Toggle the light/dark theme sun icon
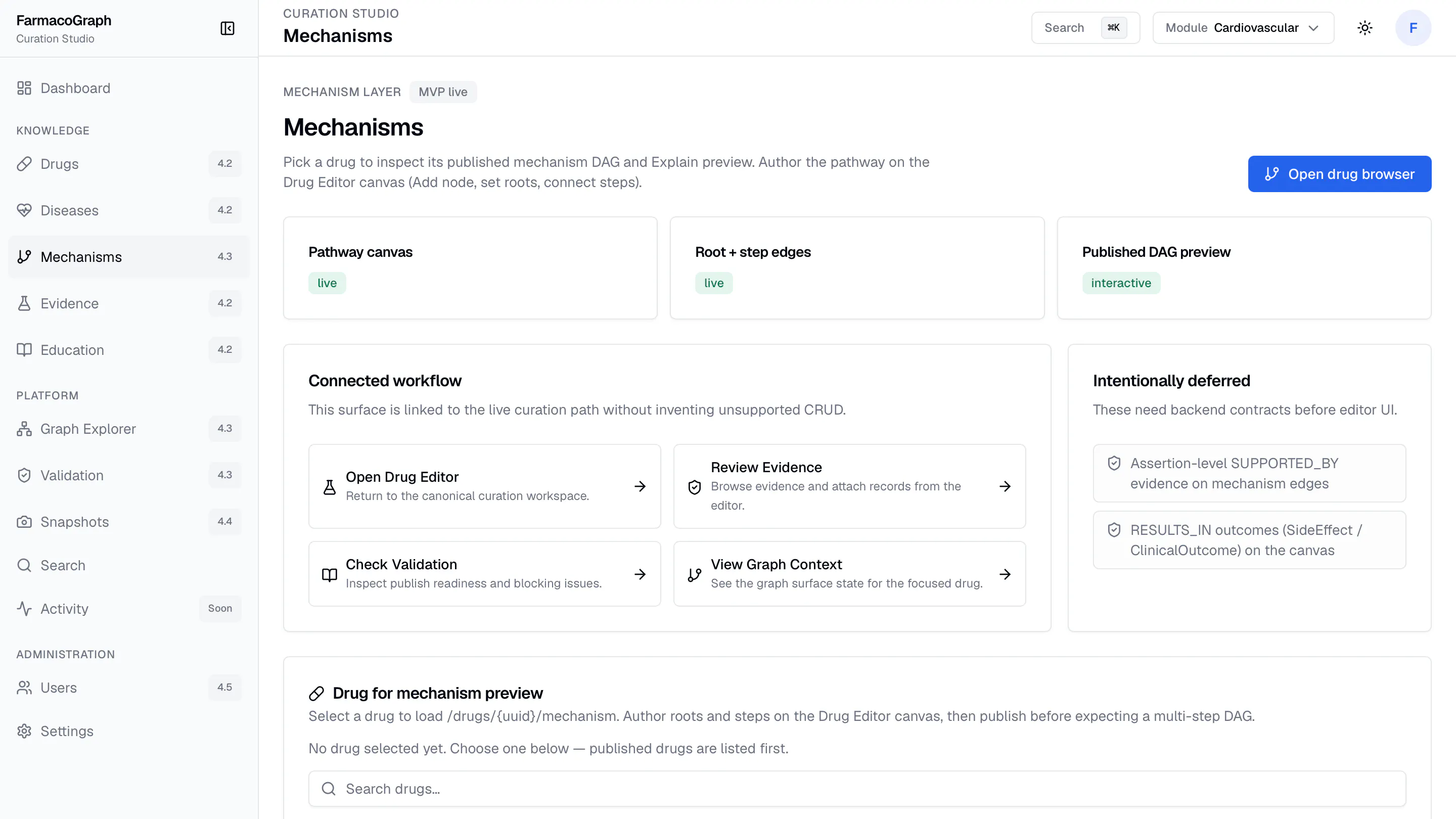 (x=1364, y=28)
